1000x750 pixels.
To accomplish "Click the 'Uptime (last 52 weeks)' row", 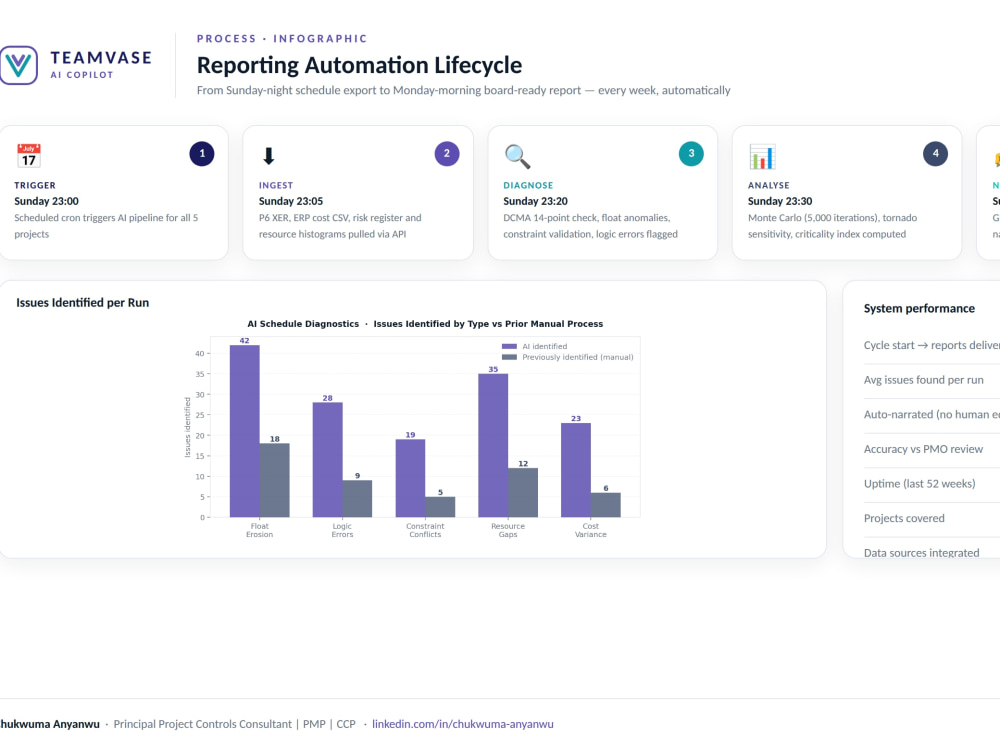I will [x=932, y=484].
